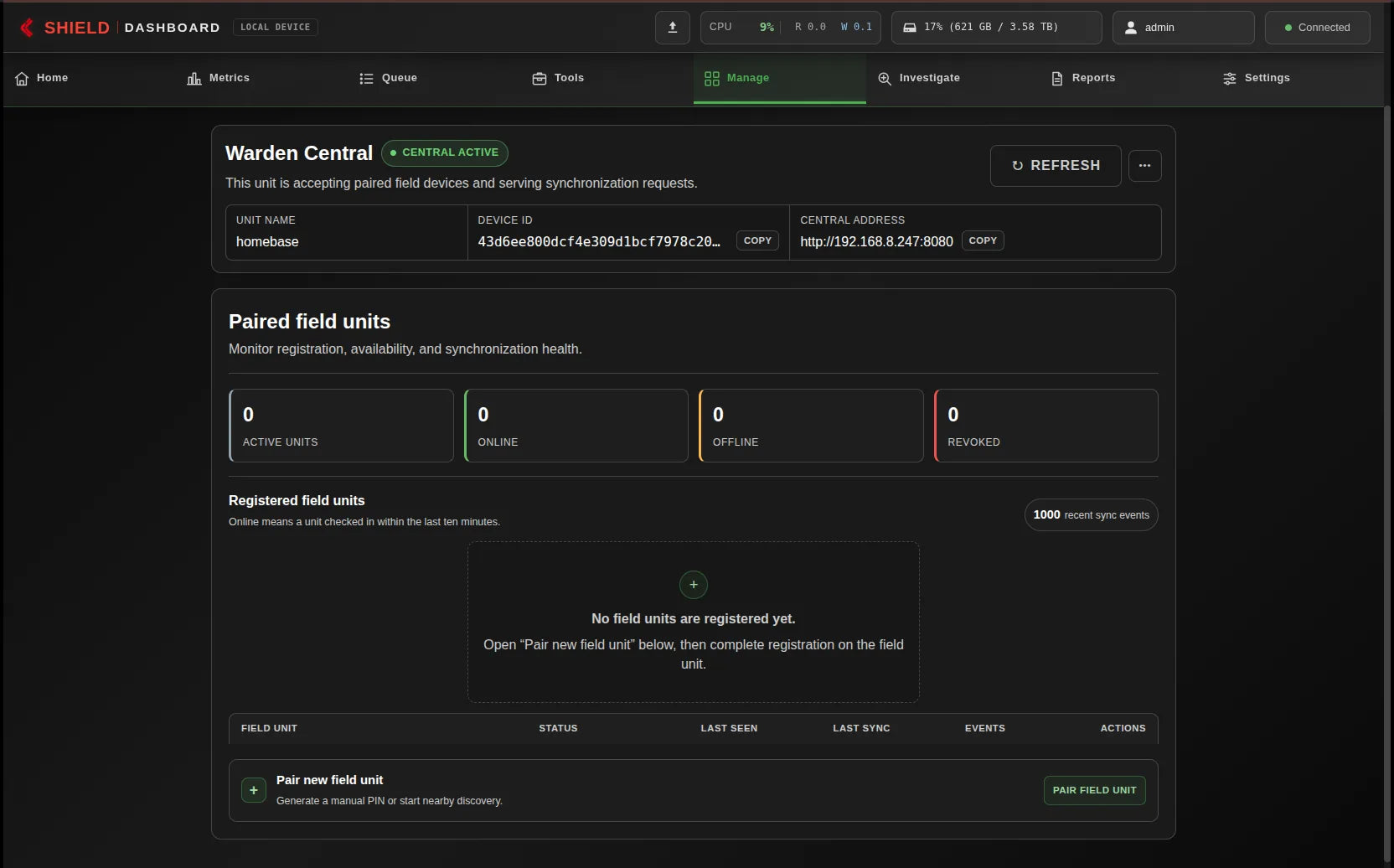Open the Home tab
The height and width of the screenshot is (868, 1394).
pos(90,79)
